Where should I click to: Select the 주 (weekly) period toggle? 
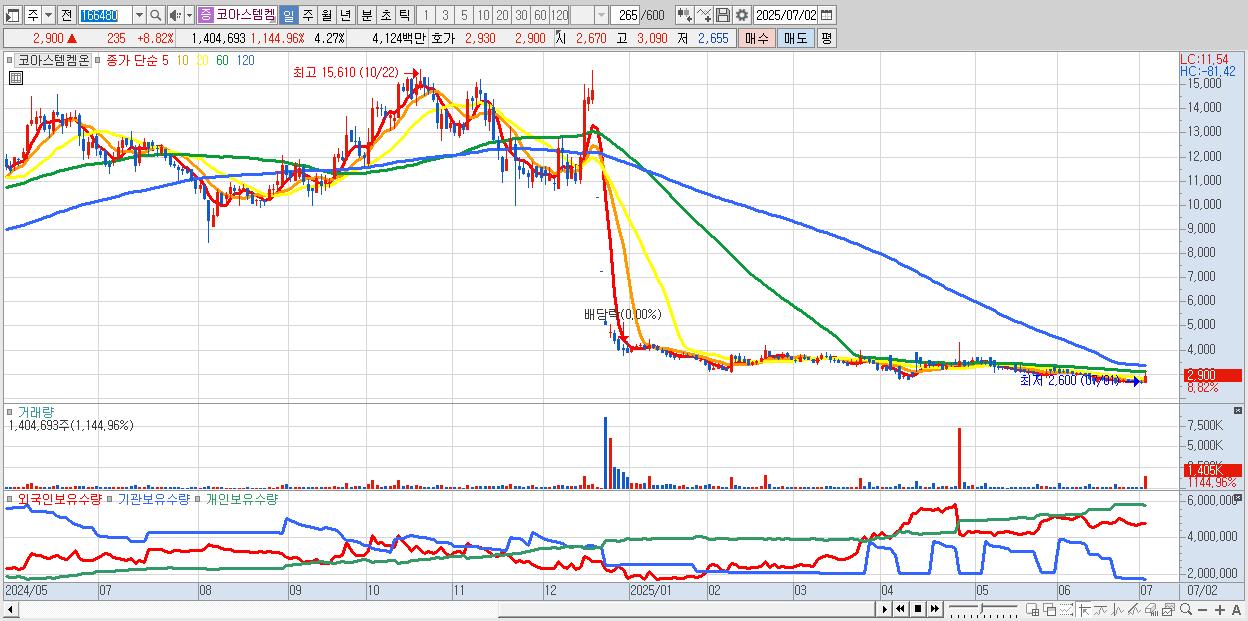307,16
